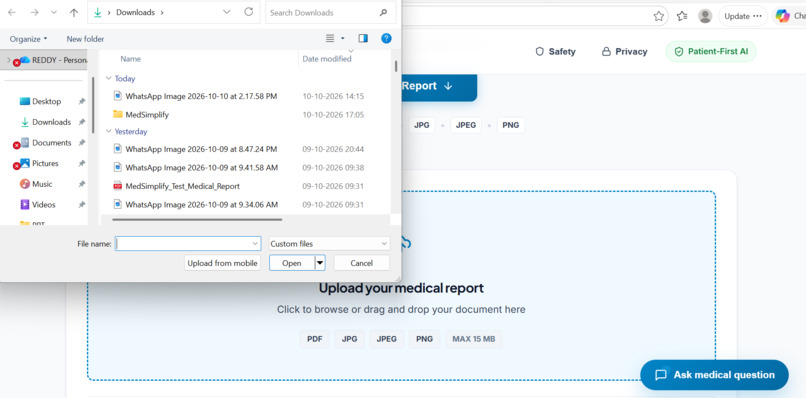
Task: Collapse the Yesterday group
Action: (x=108, y=131)
